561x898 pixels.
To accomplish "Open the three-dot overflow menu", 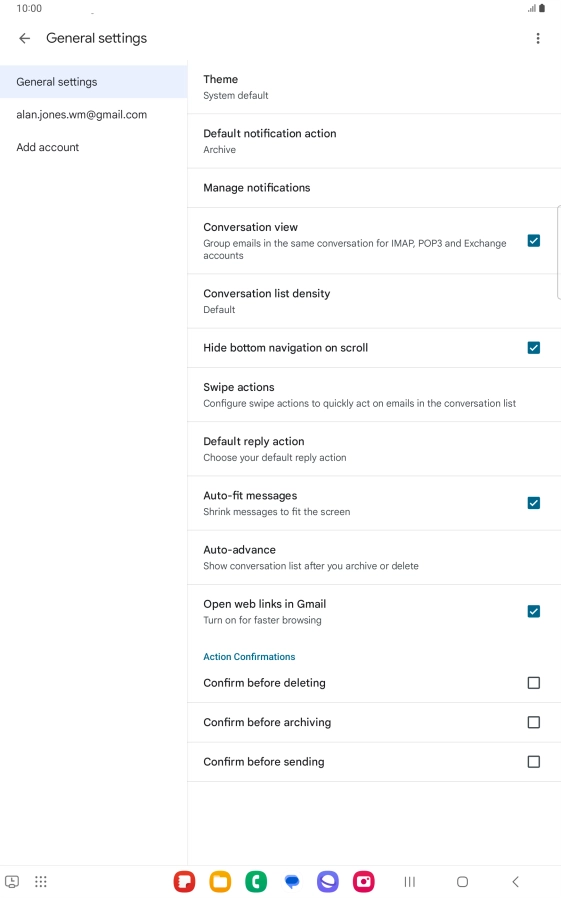I will pyautogui.click(x=538, y=38).
